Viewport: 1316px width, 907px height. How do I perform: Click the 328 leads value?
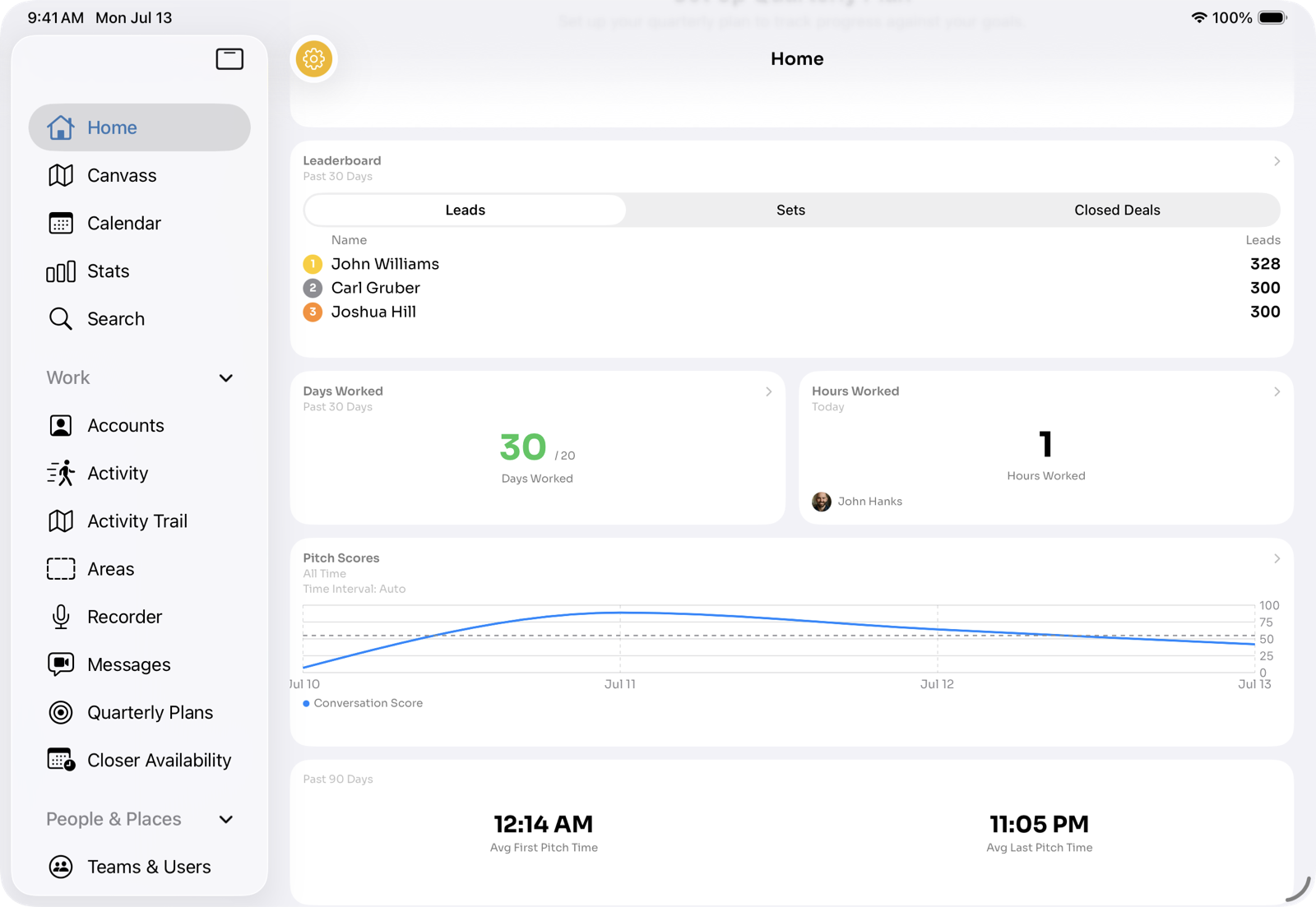tap(1265, 264)
